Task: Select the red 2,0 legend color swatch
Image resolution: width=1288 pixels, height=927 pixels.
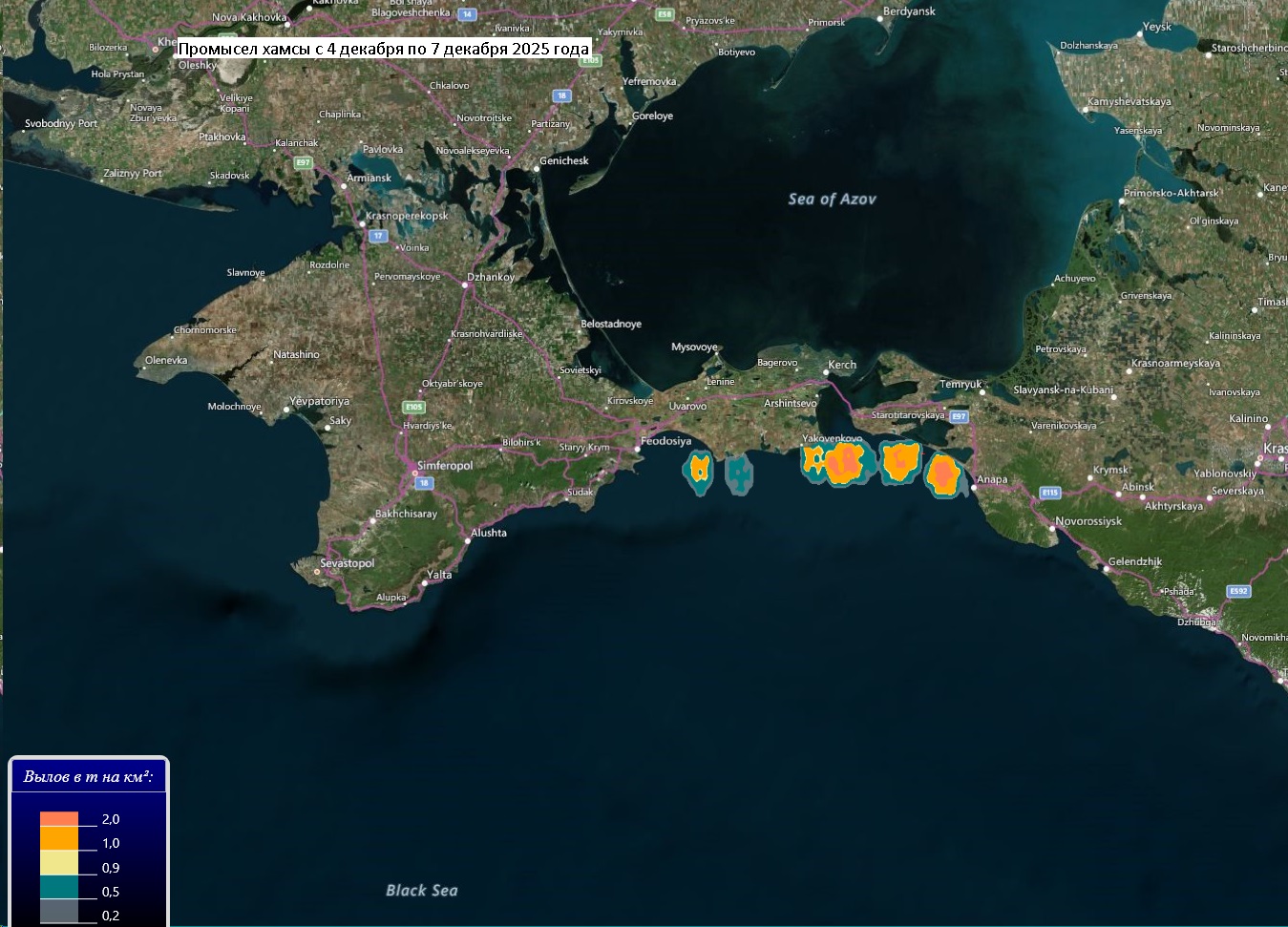Action: (59, 819)
